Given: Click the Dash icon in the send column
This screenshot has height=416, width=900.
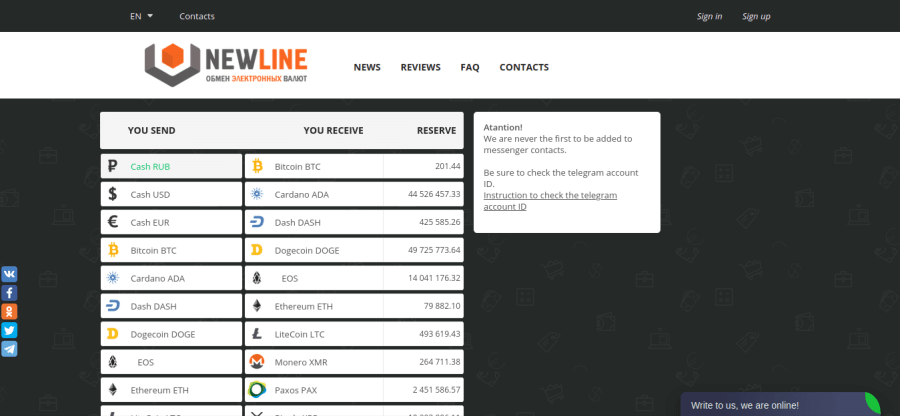Looking at the screenshot, I should [x=112, y=306].
